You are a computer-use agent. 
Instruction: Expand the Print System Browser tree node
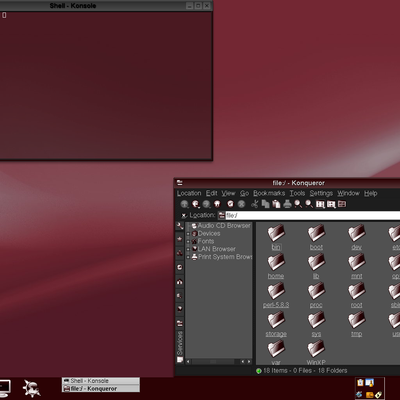[x=188, y=257]
